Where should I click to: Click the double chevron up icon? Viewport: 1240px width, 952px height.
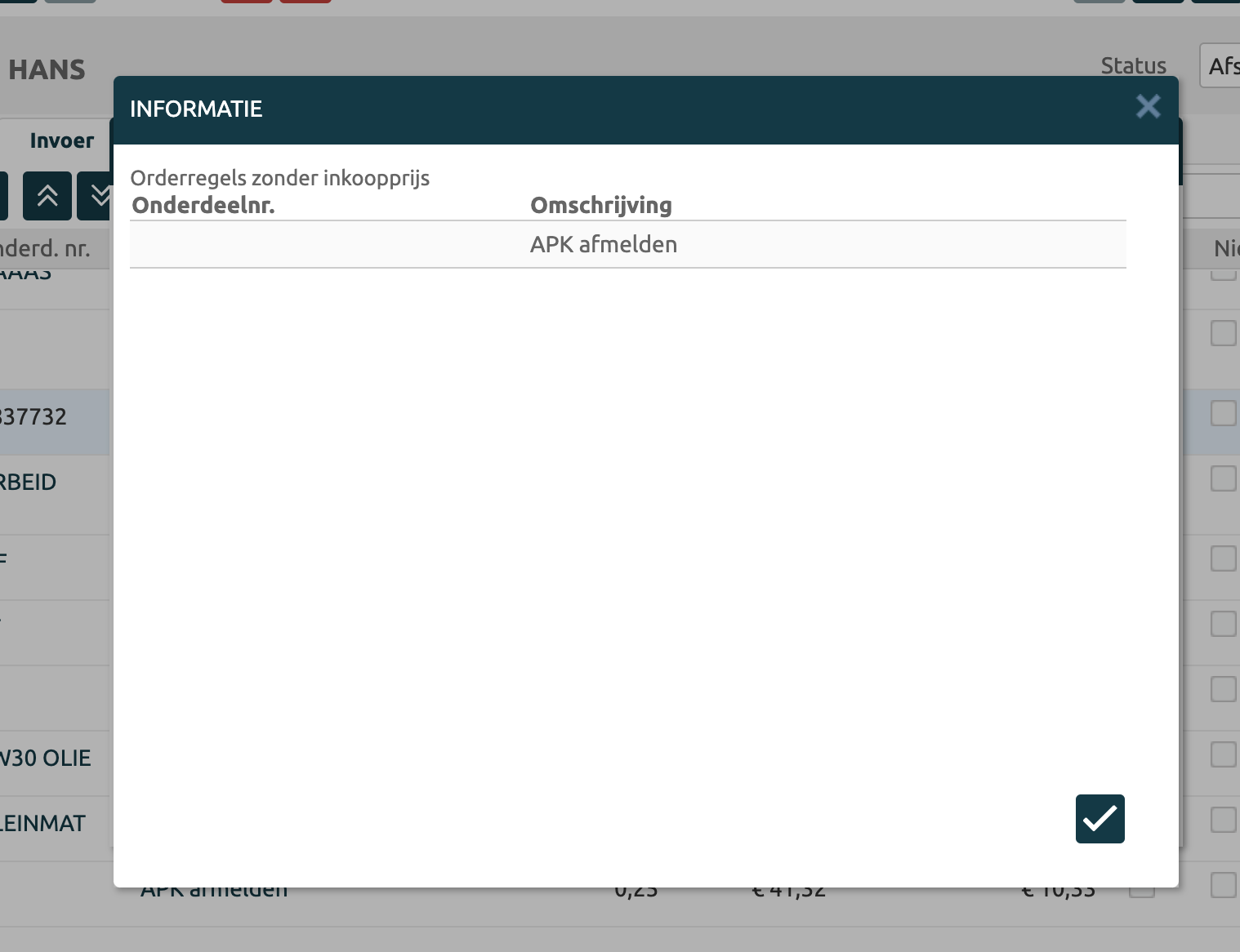pos(47,196)
